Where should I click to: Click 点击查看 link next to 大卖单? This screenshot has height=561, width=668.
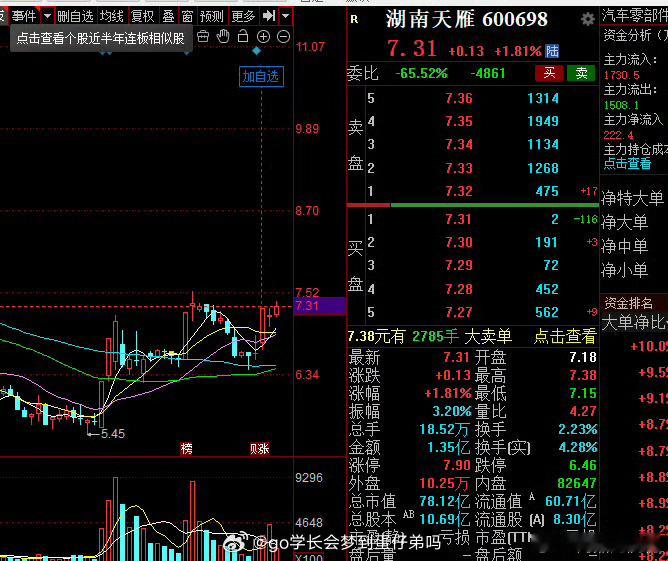[x=565, y=337]
